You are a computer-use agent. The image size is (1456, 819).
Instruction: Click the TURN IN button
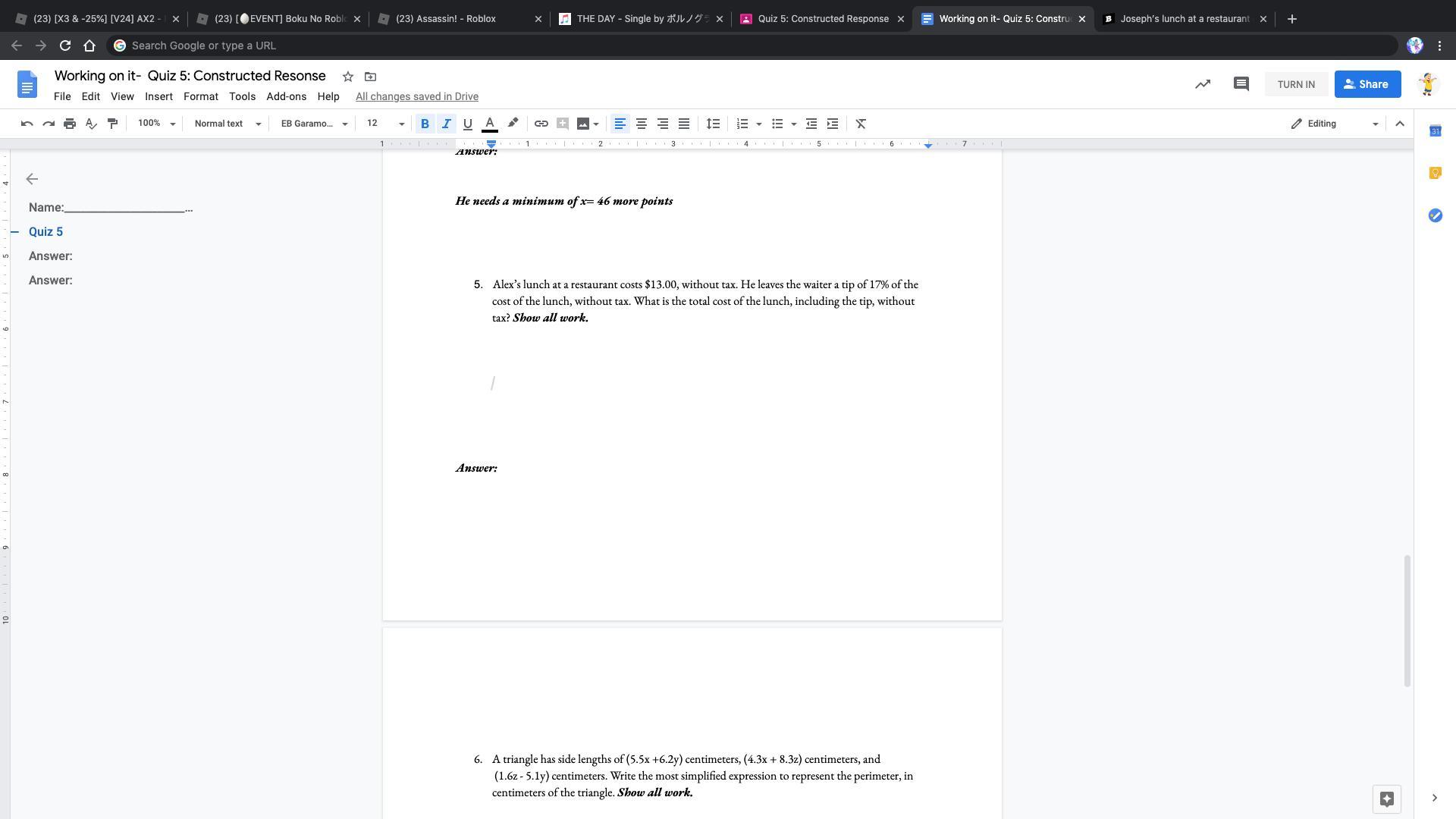click(x=1296, y=84)
